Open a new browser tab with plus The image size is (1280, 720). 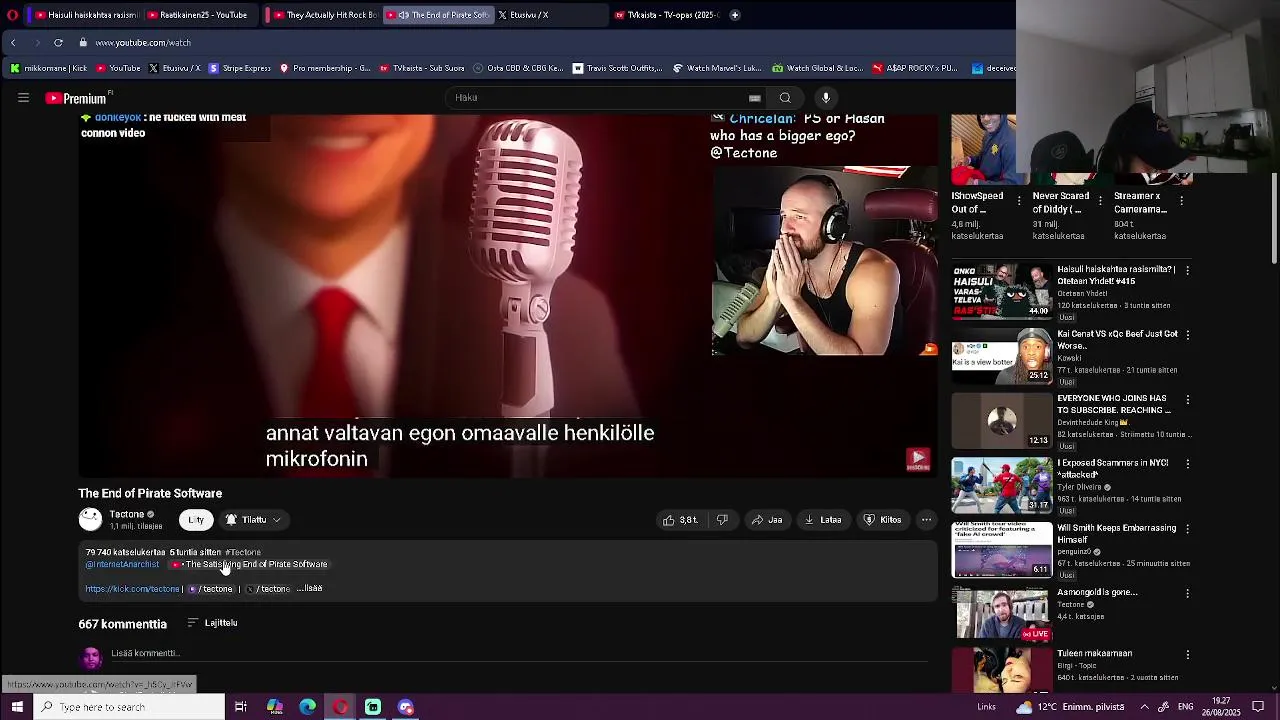pyautogui.click(x=735, y=15)
